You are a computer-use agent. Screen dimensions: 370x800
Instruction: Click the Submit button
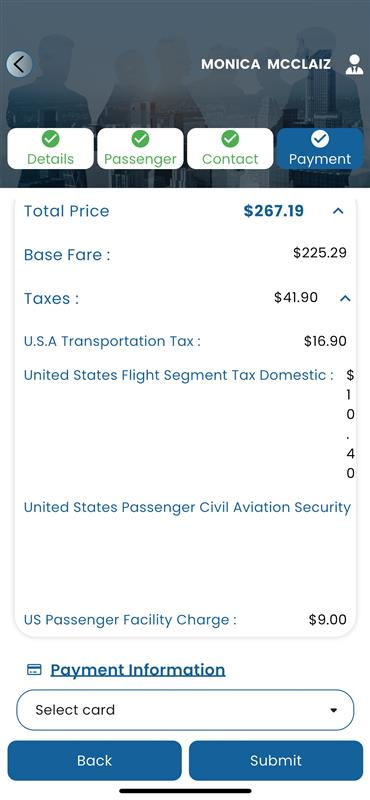[276, 760]
